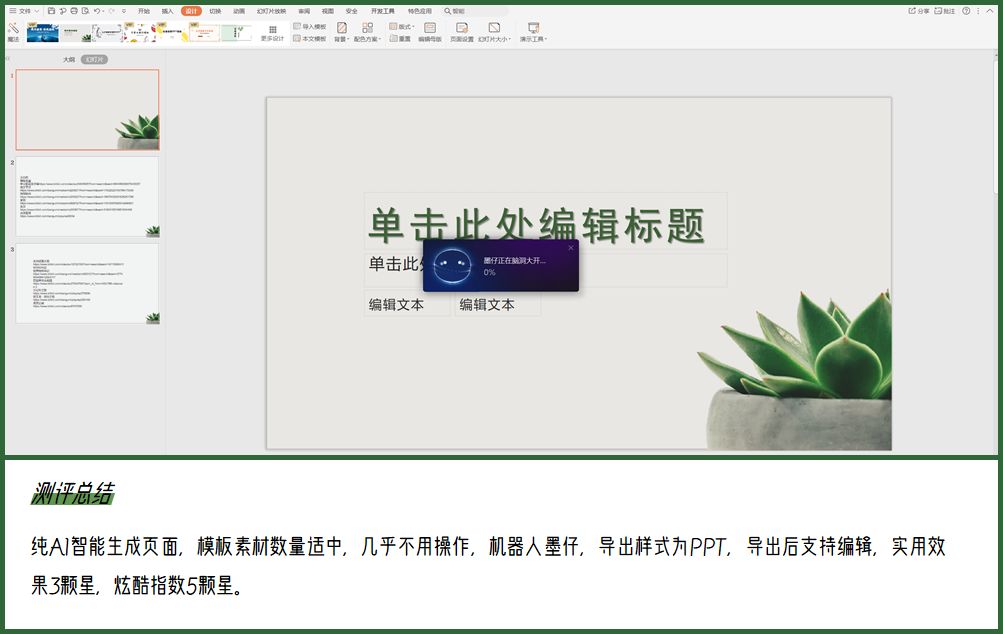The image size is (1003, 634).
Task: Switch to the 插入 insert tab
Action: (167, 11)
